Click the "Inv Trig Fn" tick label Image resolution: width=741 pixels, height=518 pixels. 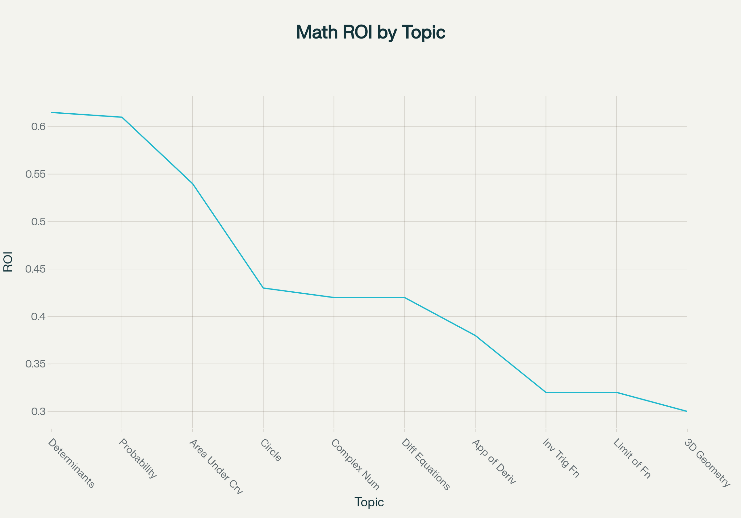click(562, 457)
